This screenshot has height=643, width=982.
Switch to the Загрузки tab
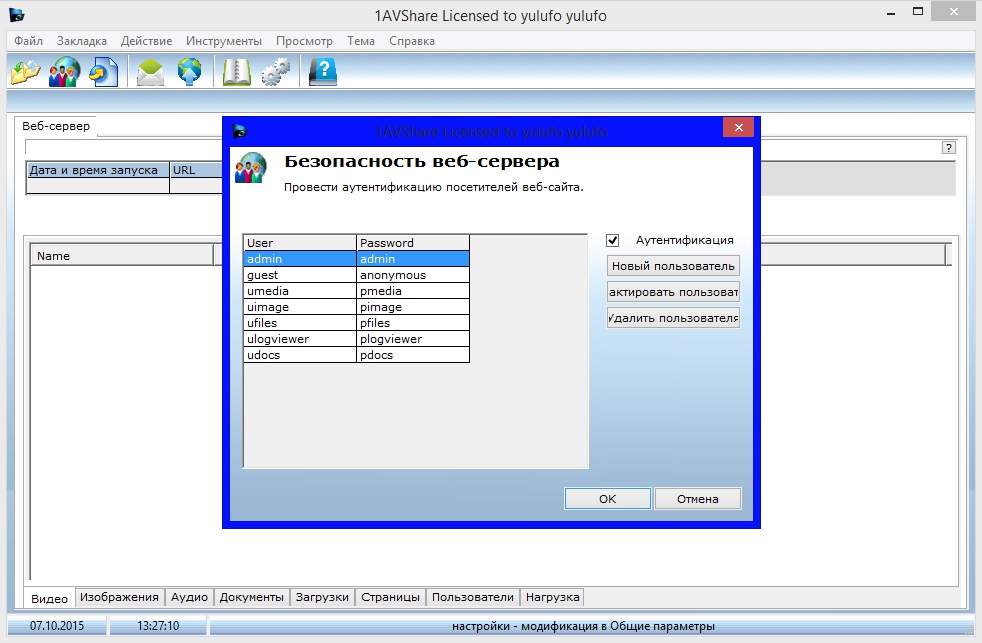[x=322, y=597]
